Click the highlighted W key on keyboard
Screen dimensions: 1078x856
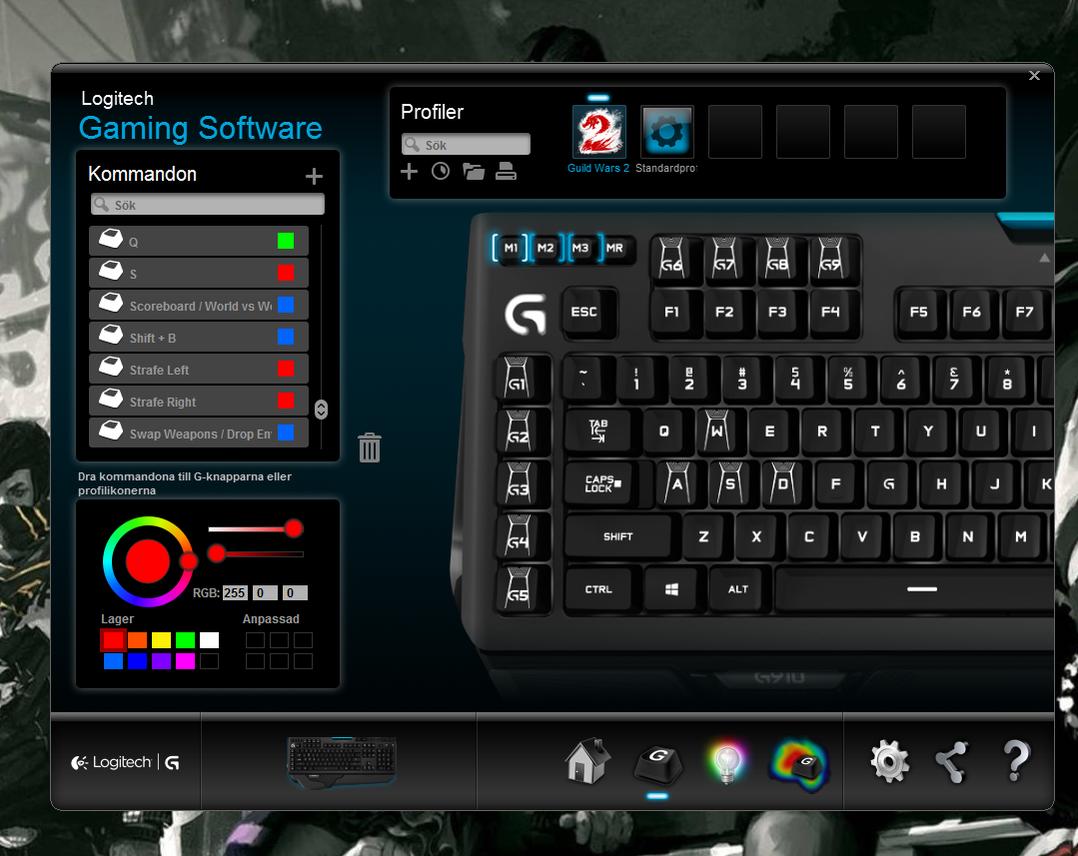coord(716,430)
